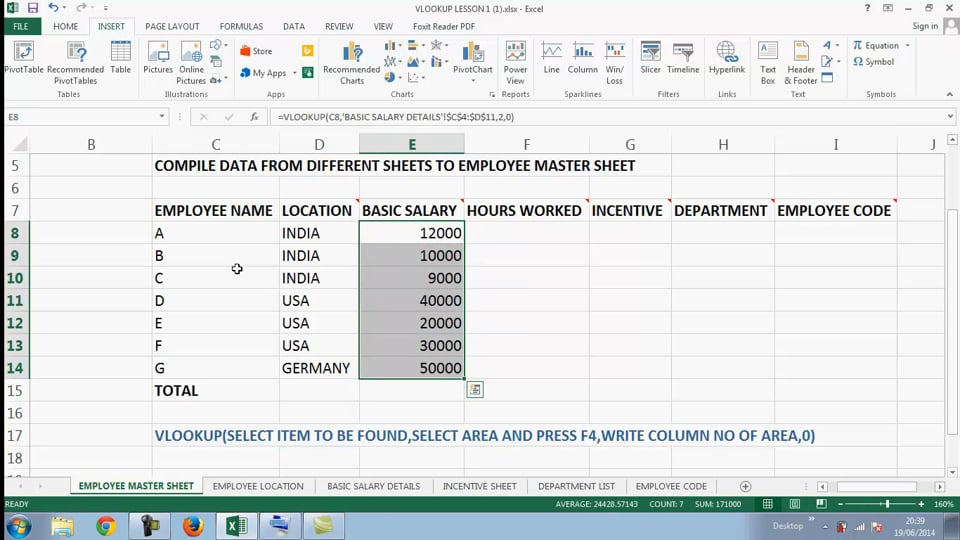This screenshot has width=960, height=540.
Task: Open the Auto Fill Options button
Action: click(x=474, y=389)
